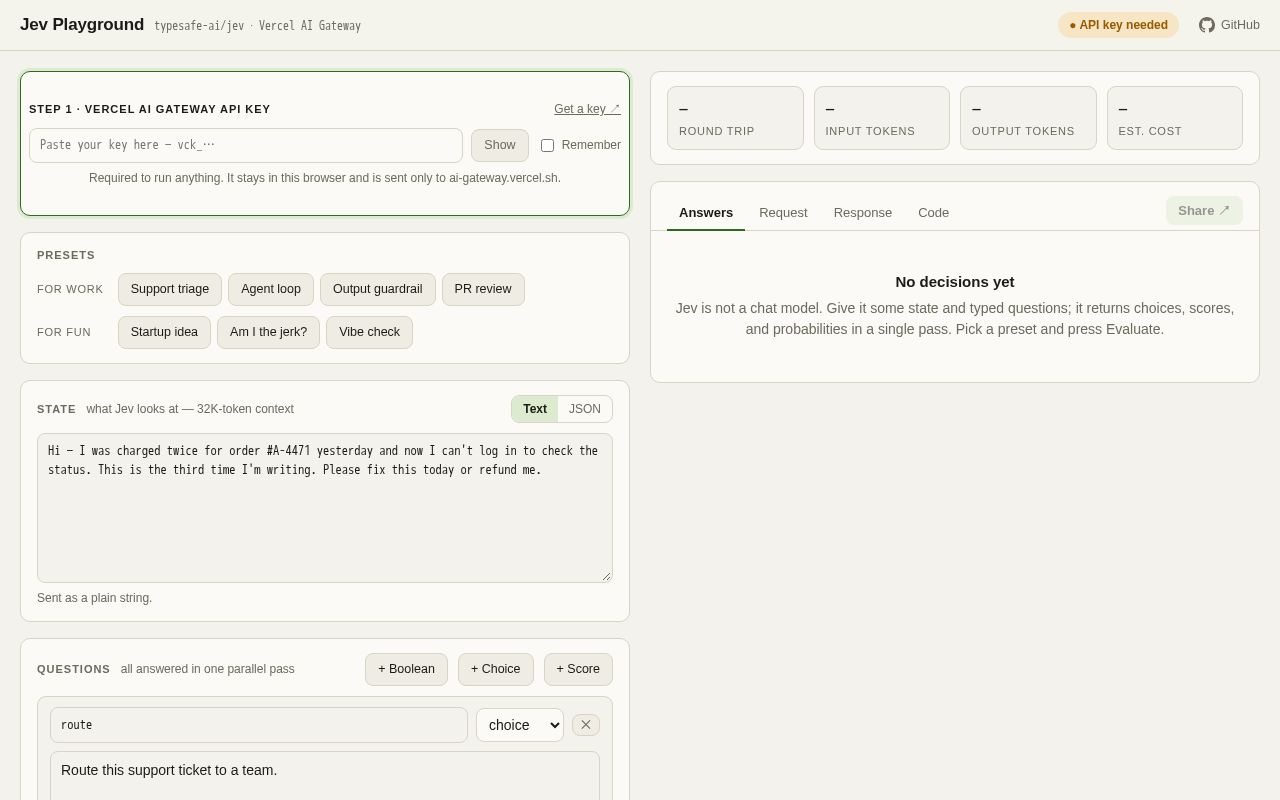Focus the API key input field

tap(246, 145)
